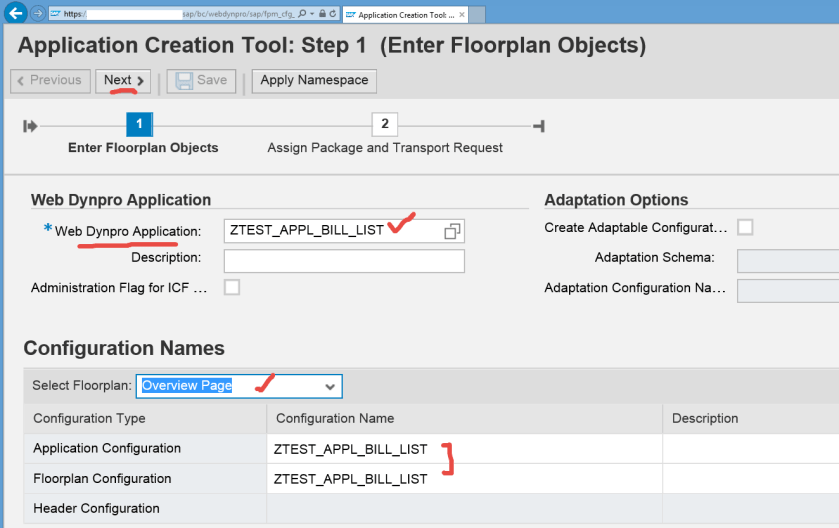Click roadmap step 1 marker

pos(139,125)
